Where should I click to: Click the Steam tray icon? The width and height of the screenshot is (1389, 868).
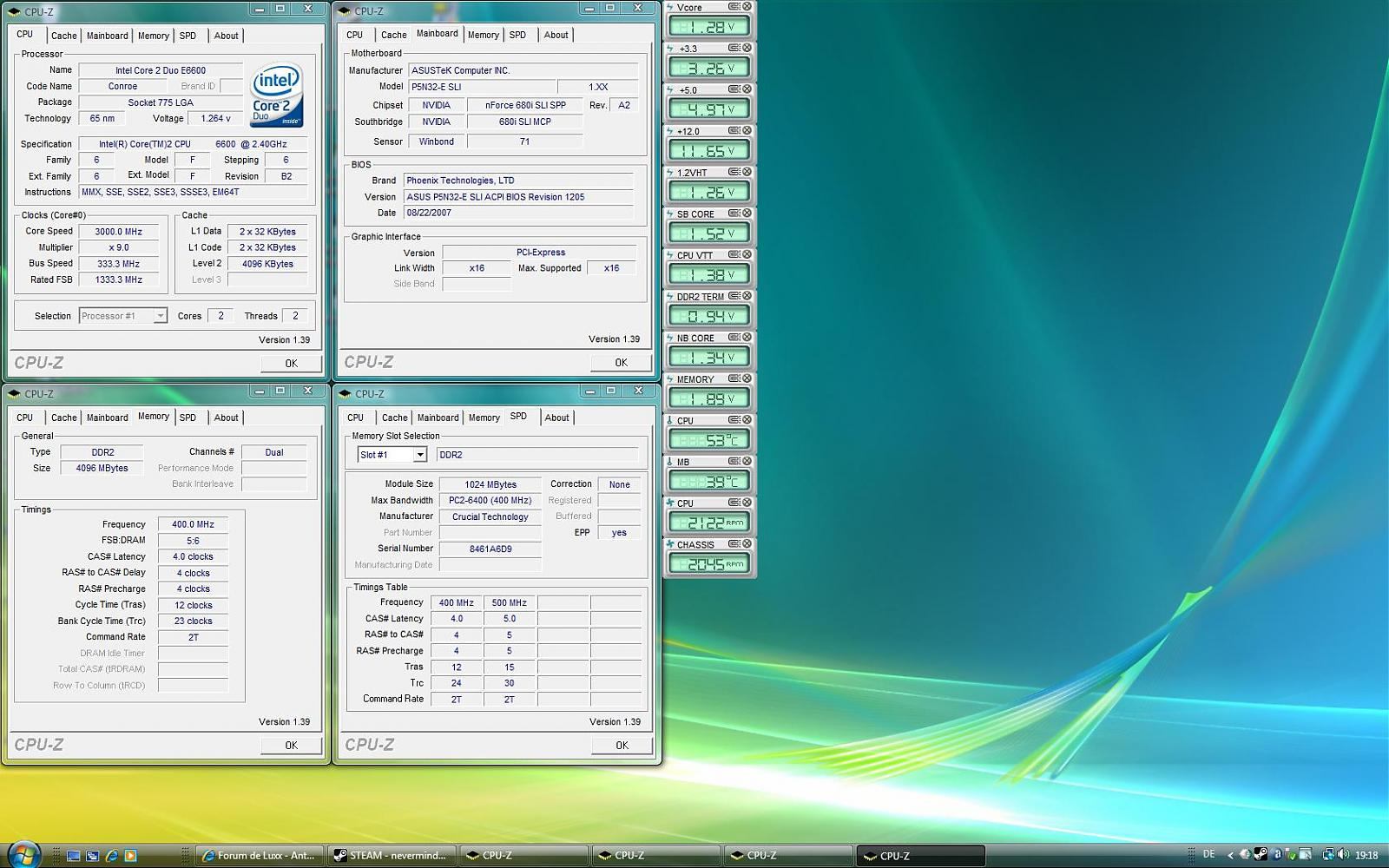coord(1261,855)
